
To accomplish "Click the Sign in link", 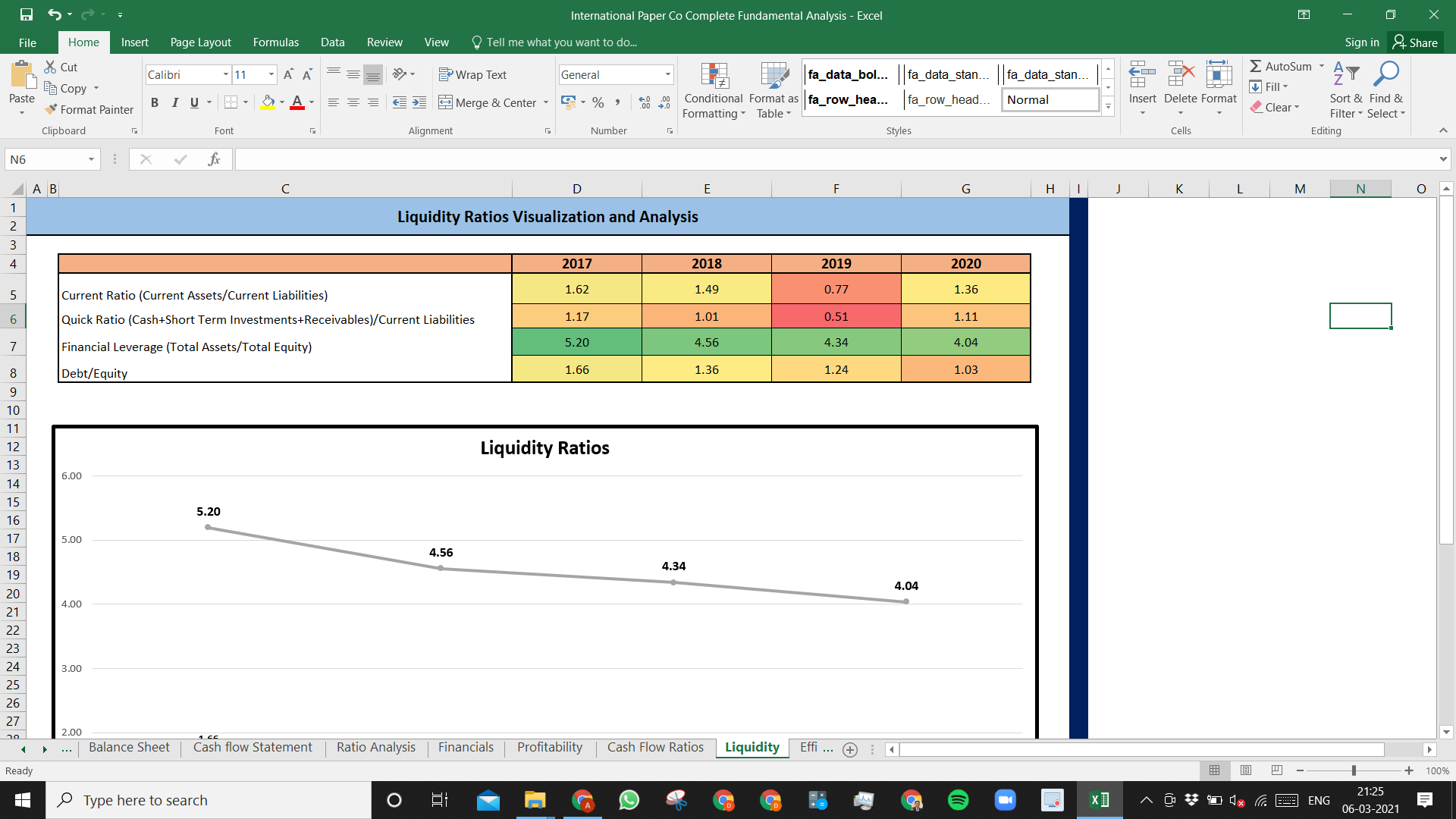I will click(x=1361, y=42).
